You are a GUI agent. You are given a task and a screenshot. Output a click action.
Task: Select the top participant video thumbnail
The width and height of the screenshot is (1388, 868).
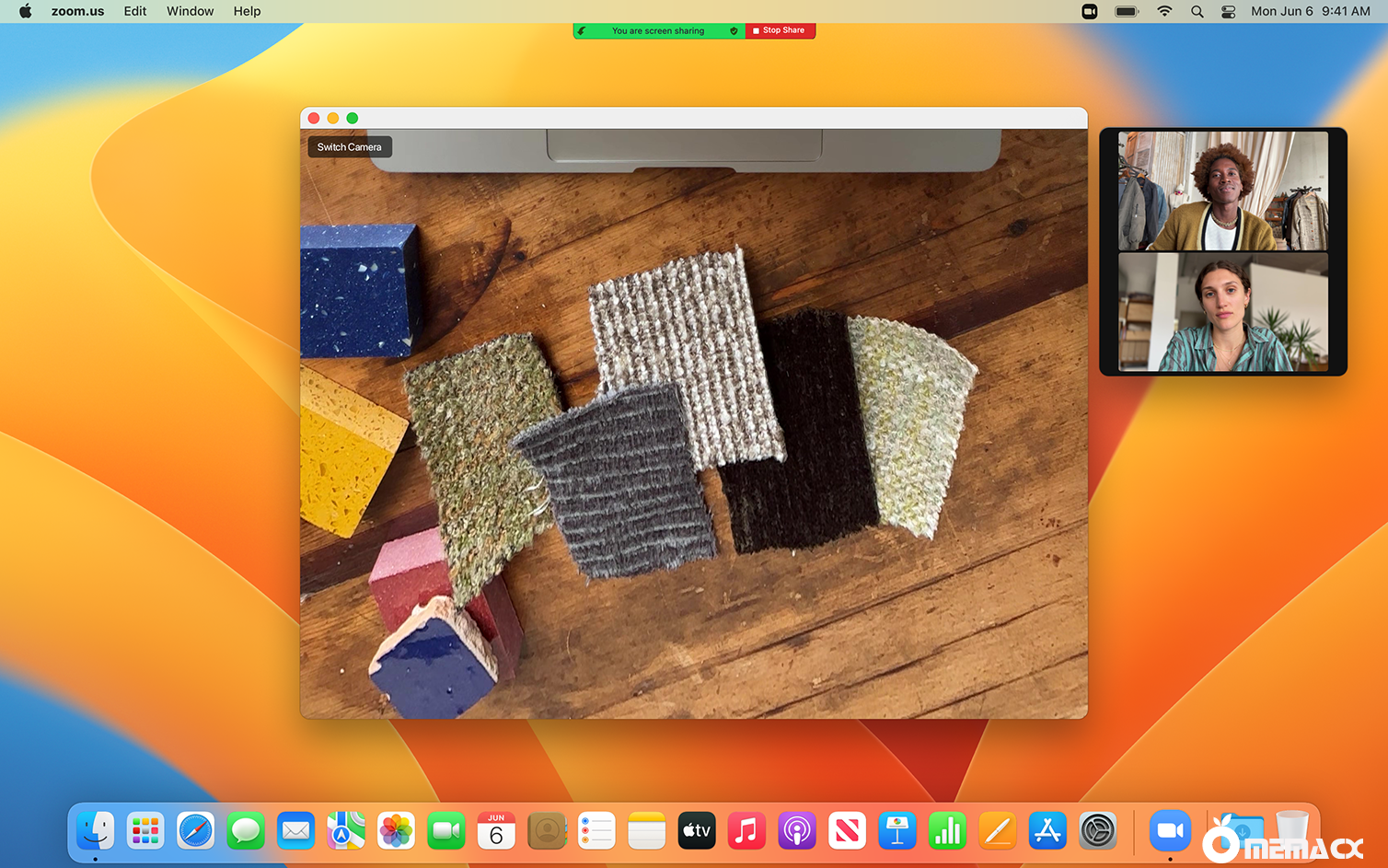coord(1222,191)
